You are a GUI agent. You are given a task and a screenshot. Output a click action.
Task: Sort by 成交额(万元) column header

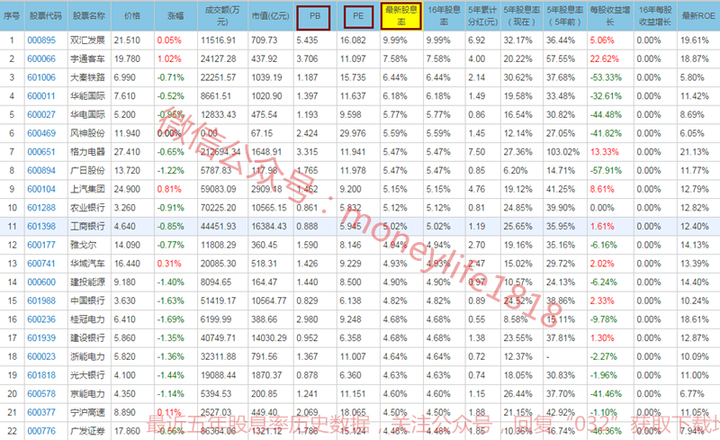click(x=223, y=16)
